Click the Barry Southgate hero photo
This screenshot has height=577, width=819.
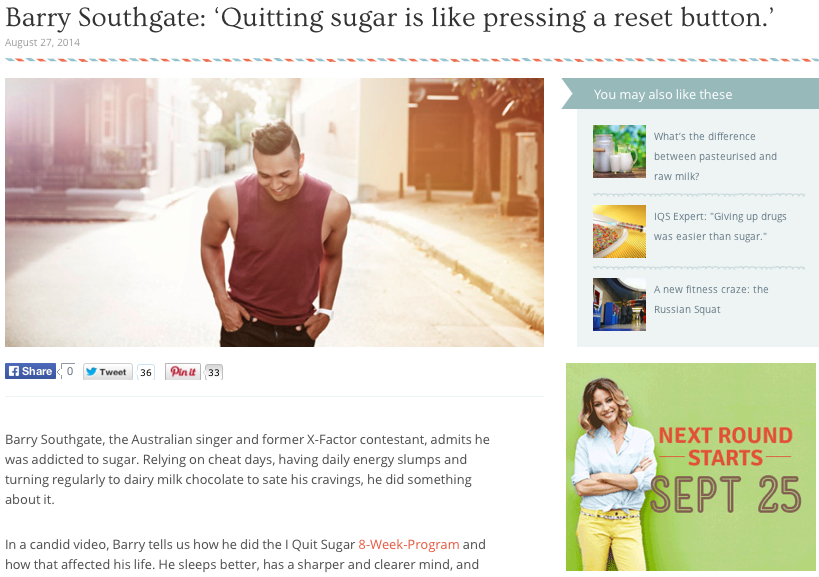tap(274, 213)
